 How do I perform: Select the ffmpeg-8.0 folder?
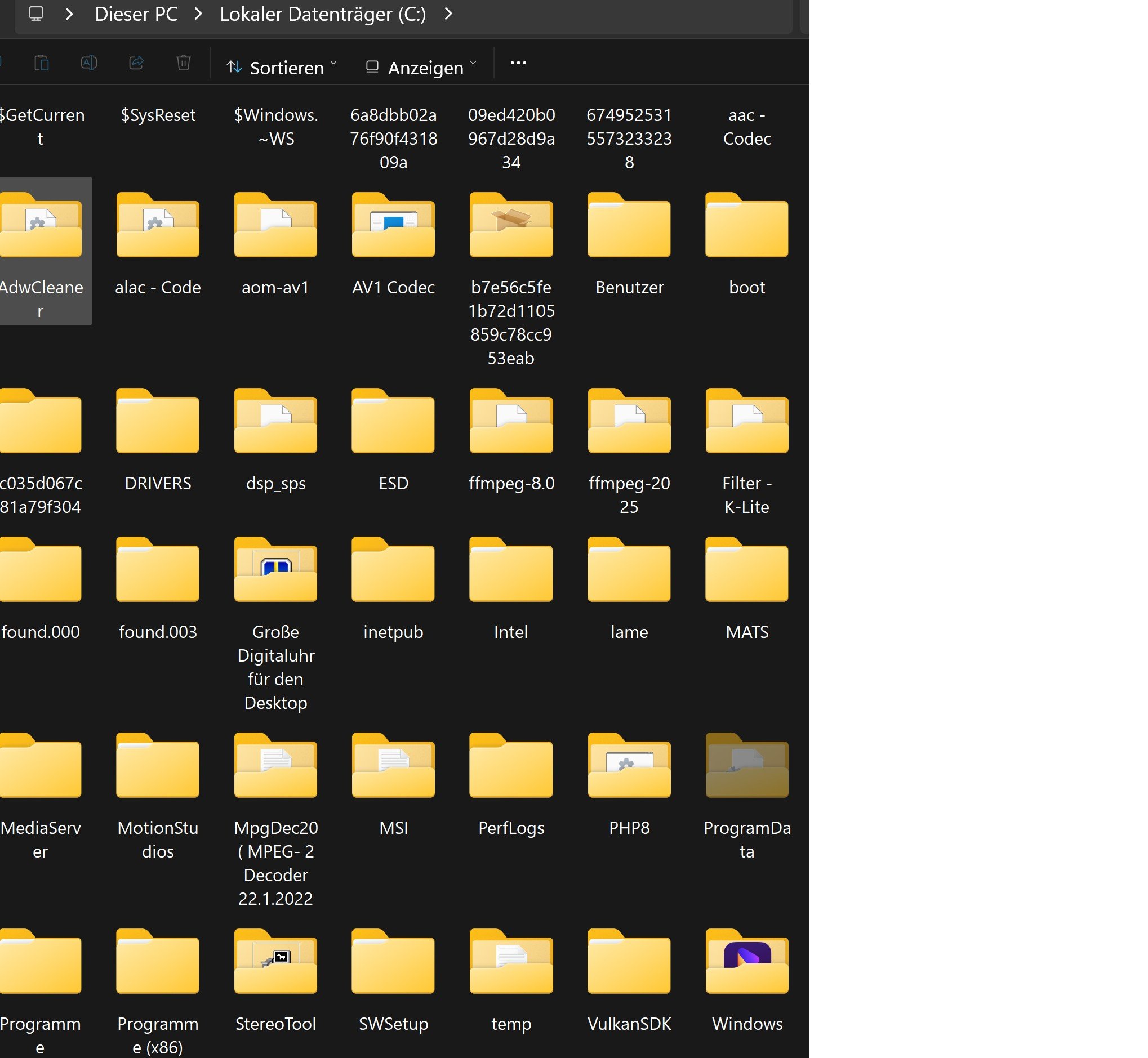pyautogui.click(x=511, y=440)
